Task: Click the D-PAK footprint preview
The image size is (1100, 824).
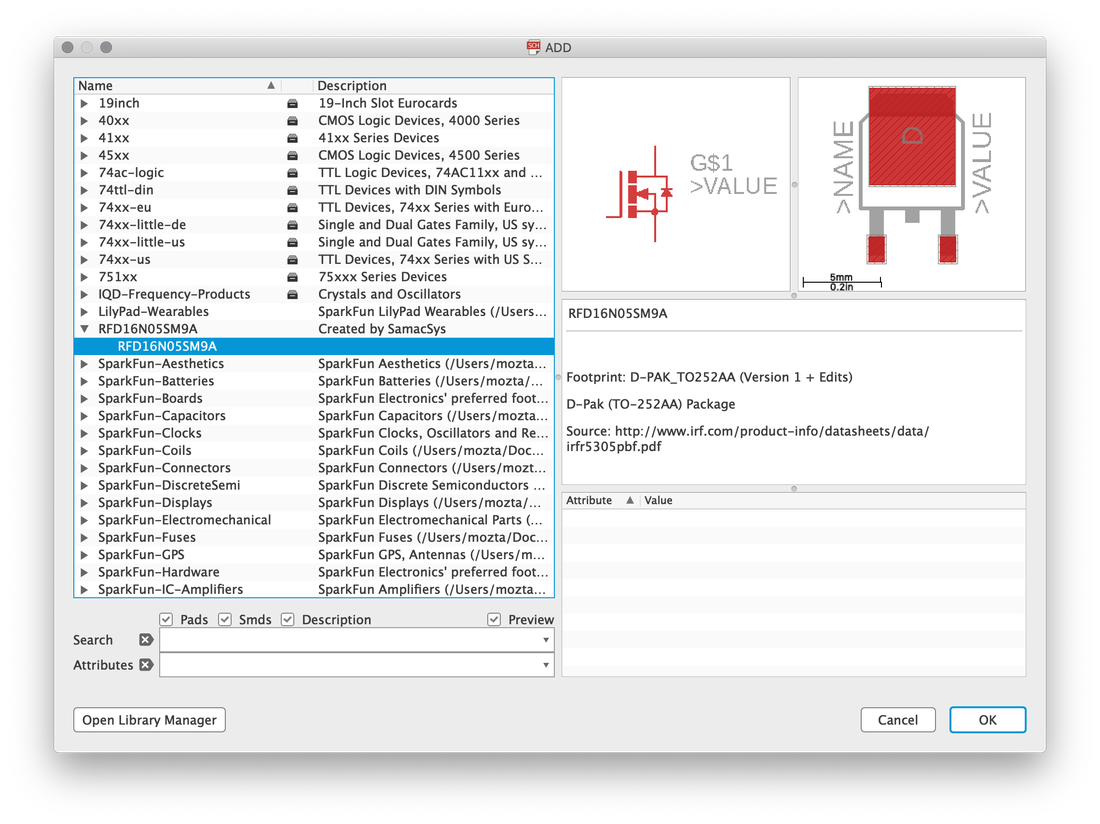Action: click(x=911, y=184)
